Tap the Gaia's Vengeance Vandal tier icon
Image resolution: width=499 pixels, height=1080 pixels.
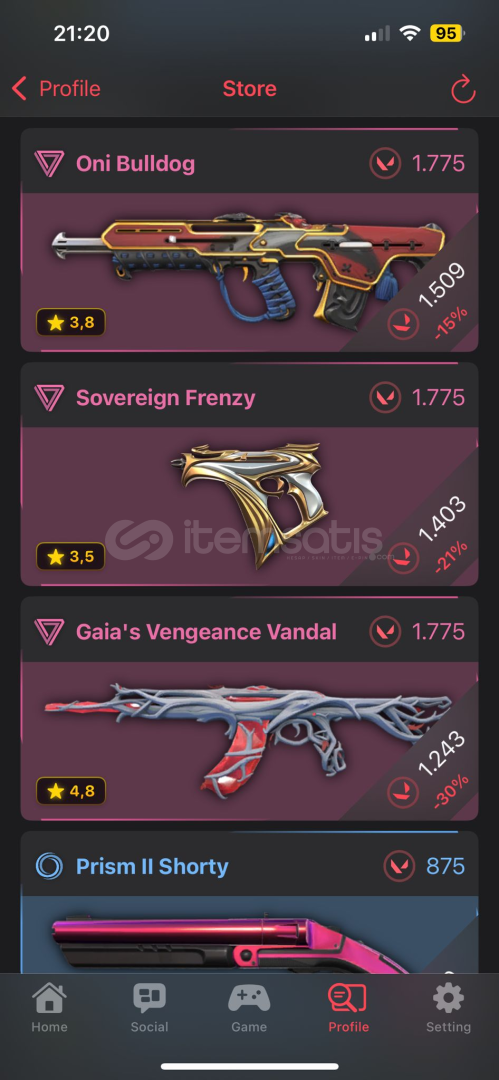click(49, 632)
